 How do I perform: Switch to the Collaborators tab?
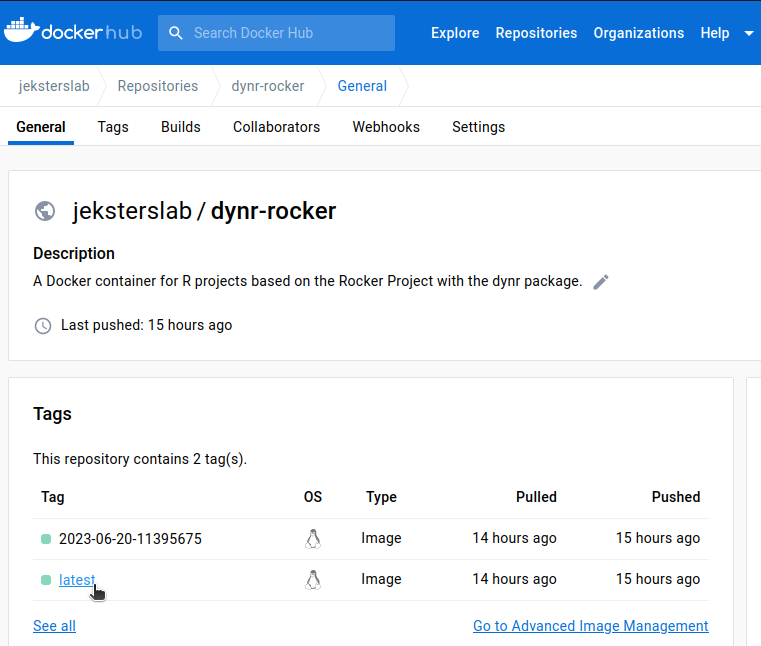pos(276,127)
